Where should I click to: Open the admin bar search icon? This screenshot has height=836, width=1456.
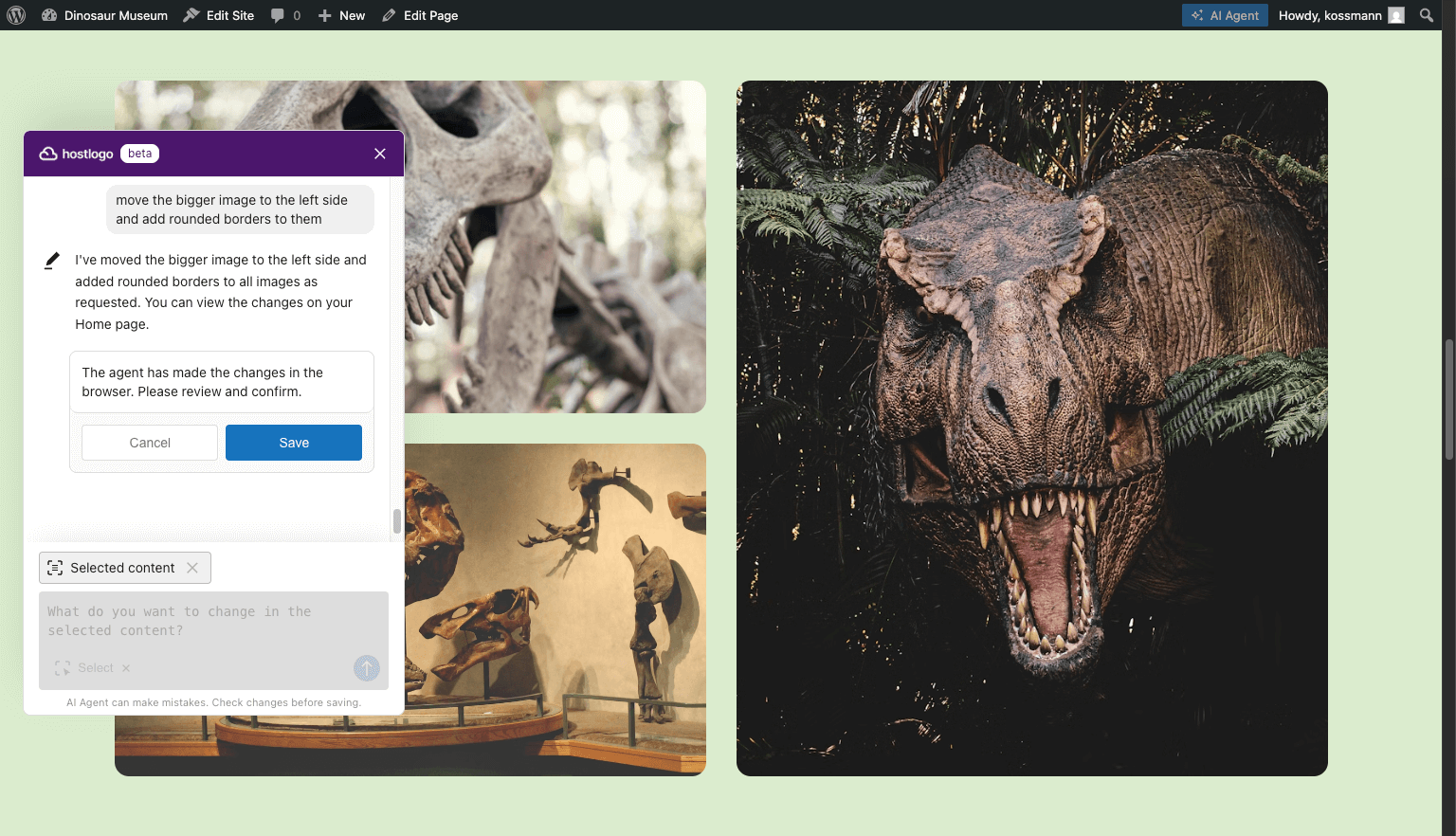(x=1427, y=15)
